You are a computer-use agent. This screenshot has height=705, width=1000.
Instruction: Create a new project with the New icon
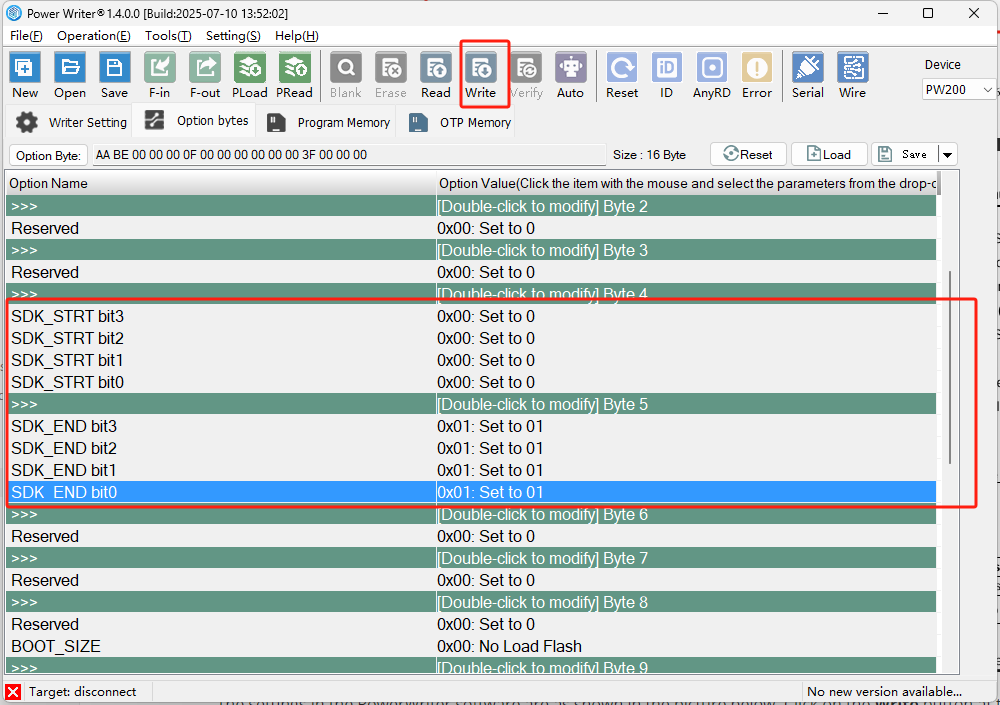click(25, 75)
